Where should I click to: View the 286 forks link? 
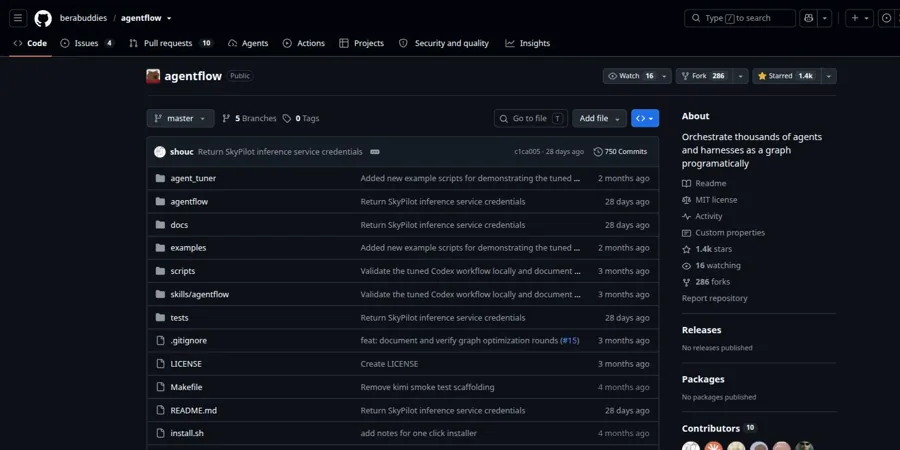pos(706,282)
